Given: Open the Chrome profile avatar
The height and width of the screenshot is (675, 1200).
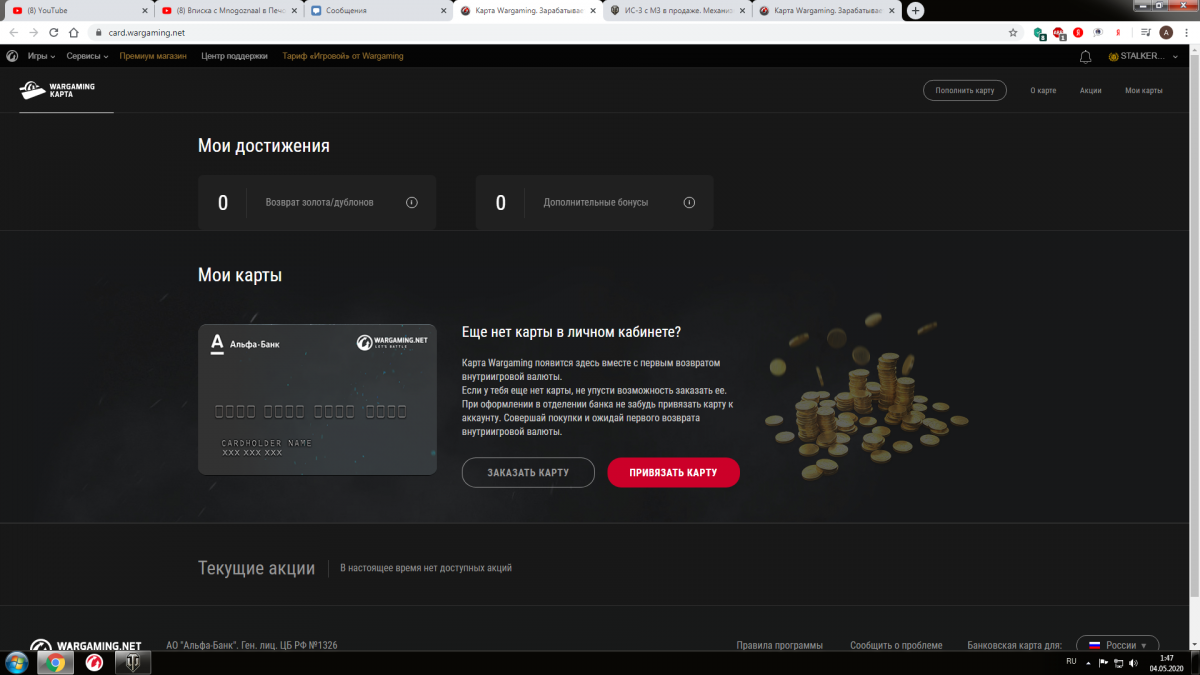Looking at the screenshot, I should coord(1166,32).
